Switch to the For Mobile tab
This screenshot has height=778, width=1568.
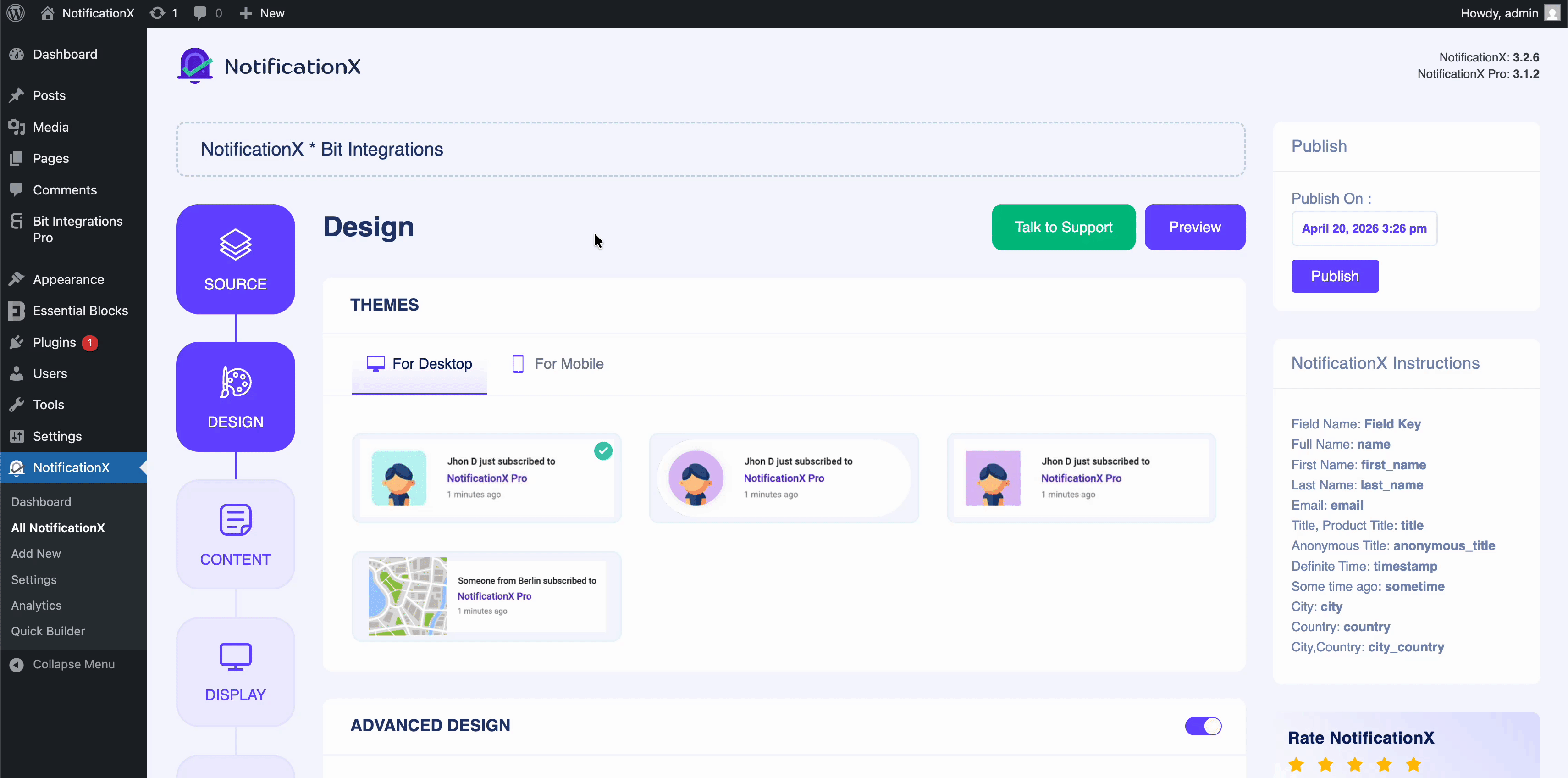point(556,363)
